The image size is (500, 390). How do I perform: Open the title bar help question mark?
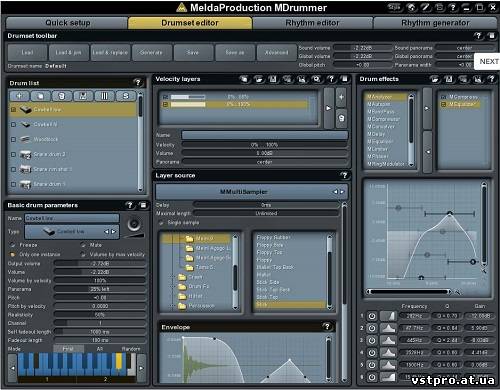tap(453, 7)
